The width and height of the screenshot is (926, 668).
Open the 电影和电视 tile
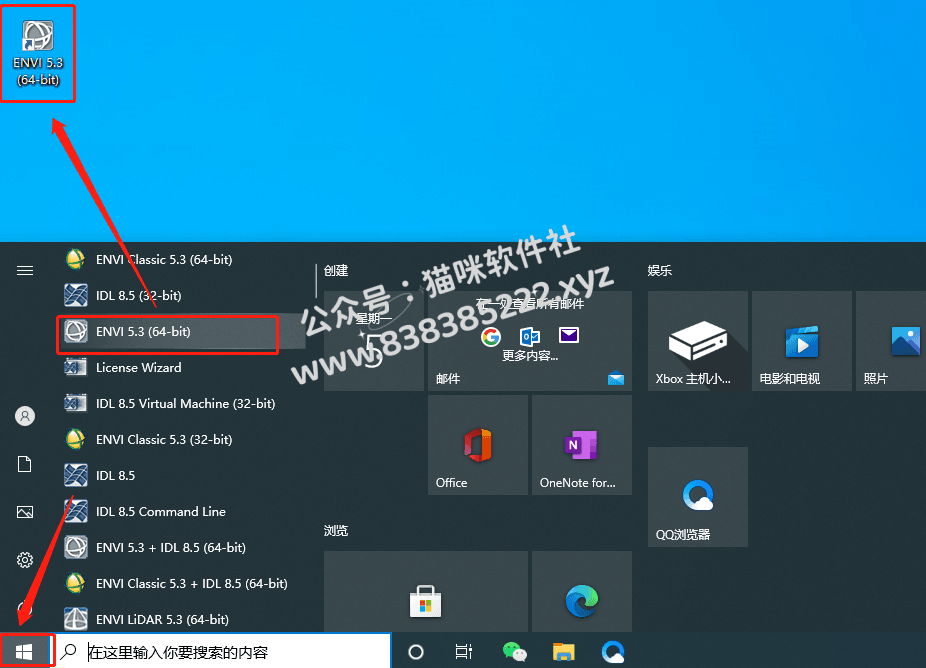tap(801, 341)
